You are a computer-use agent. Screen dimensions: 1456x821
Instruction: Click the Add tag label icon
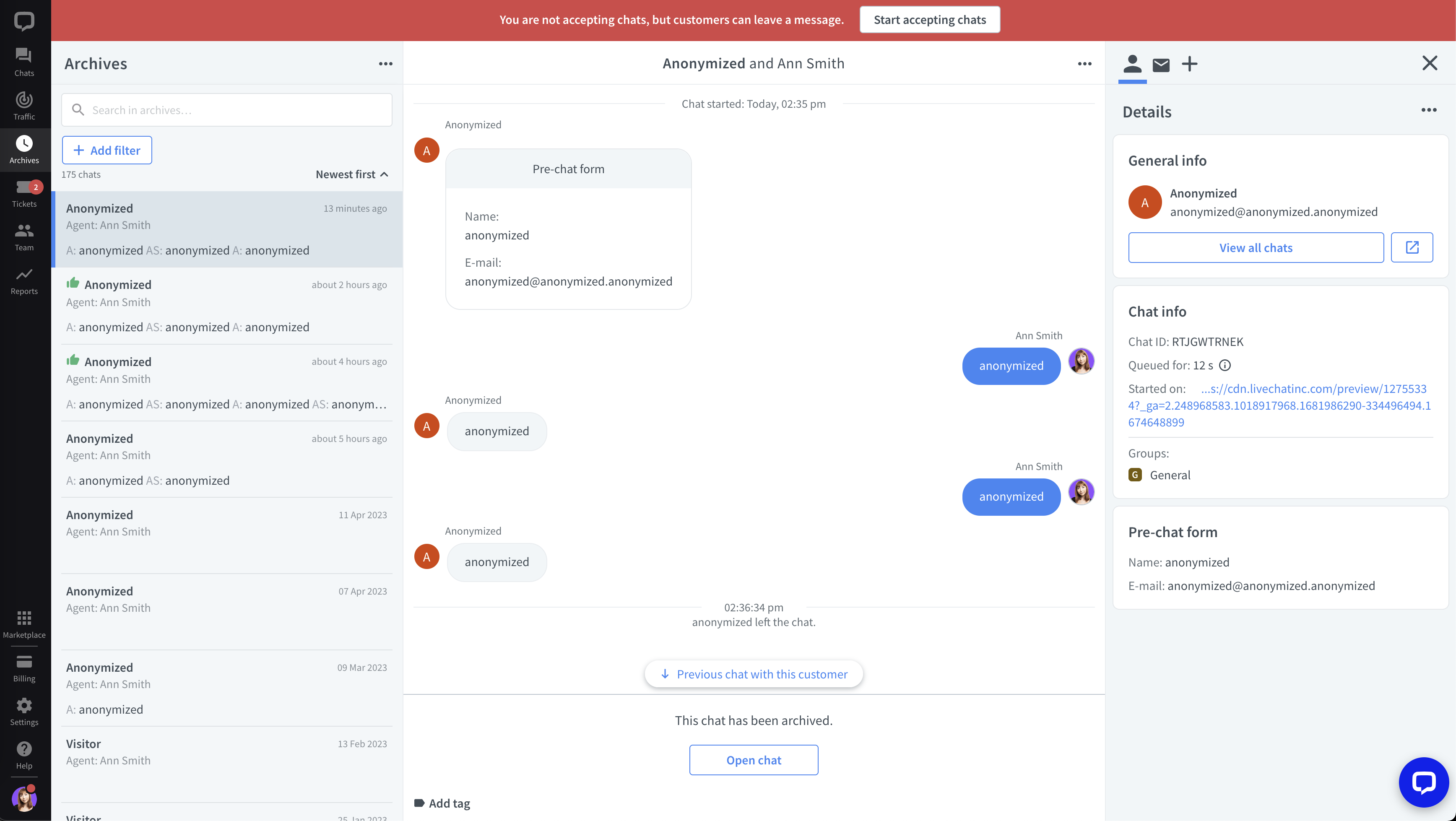pyautogui.click(x=419, y=803)
